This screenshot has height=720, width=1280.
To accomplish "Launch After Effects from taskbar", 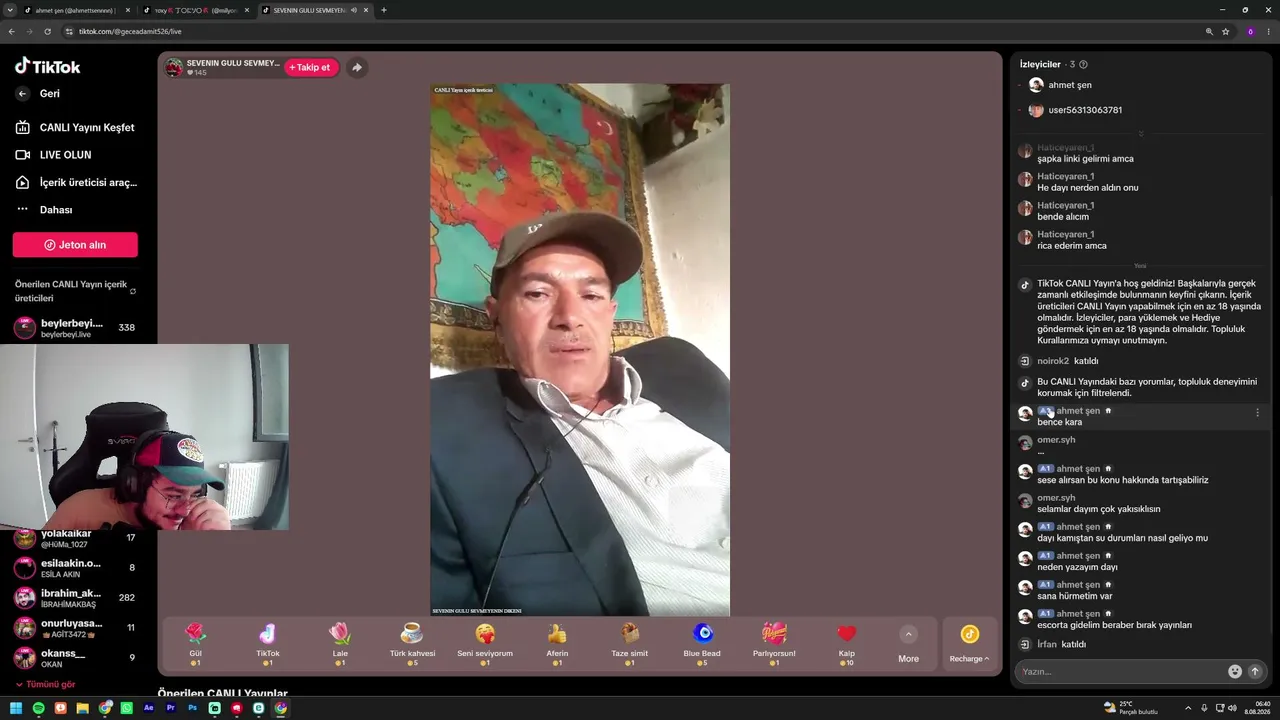I will pos(149,708).
